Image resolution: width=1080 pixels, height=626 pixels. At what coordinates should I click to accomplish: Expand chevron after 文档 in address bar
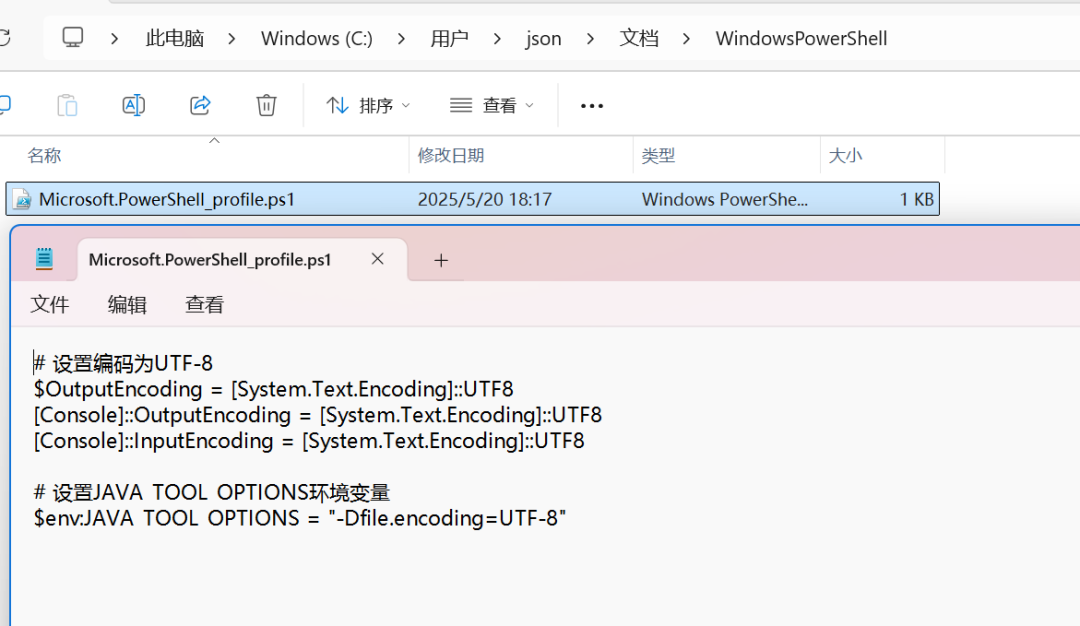686,39
